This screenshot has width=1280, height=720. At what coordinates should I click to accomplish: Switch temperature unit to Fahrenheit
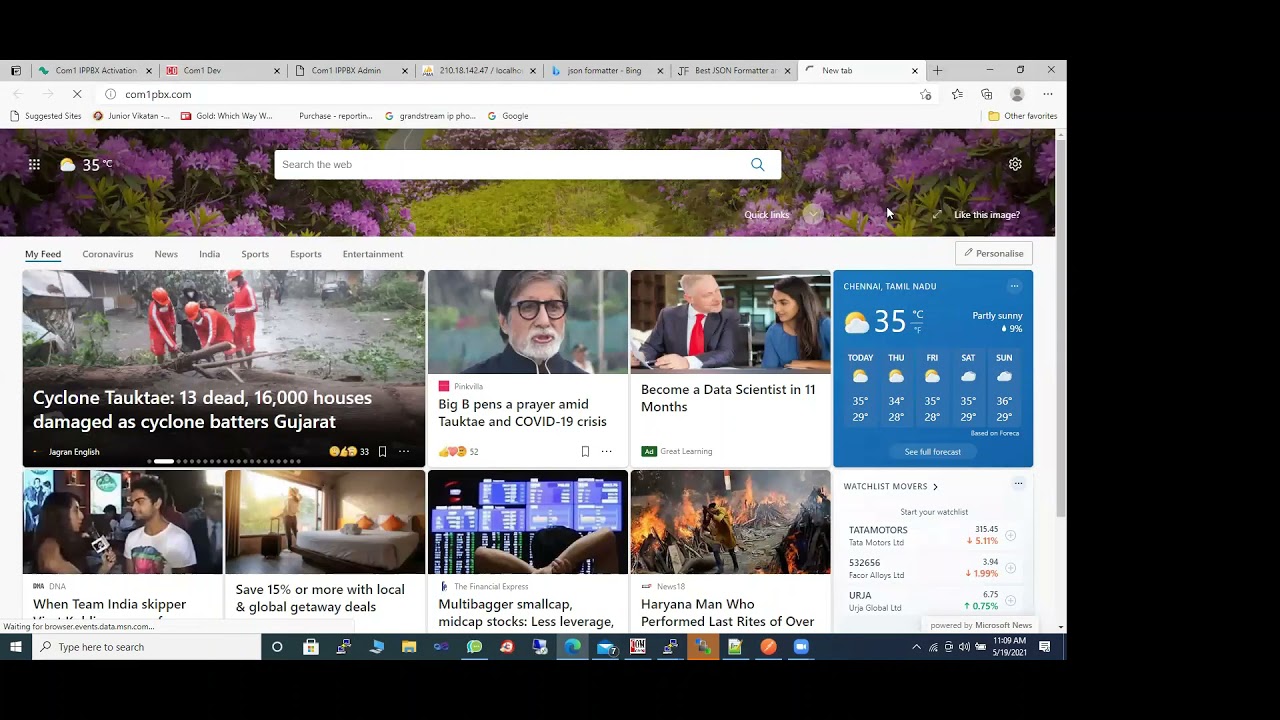point(918,330)
